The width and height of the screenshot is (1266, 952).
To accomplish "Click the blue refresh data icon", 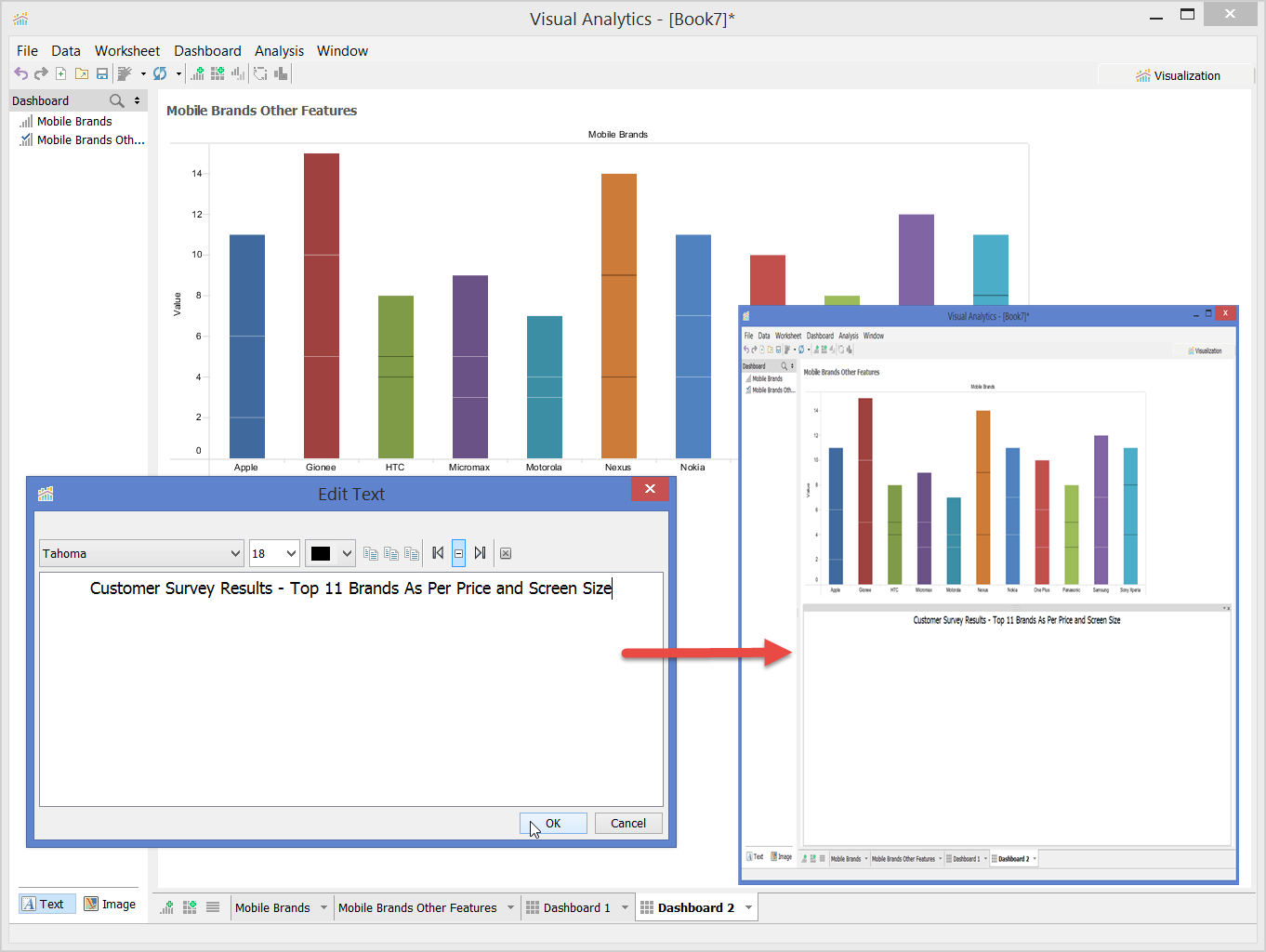I will pos(160,73).
